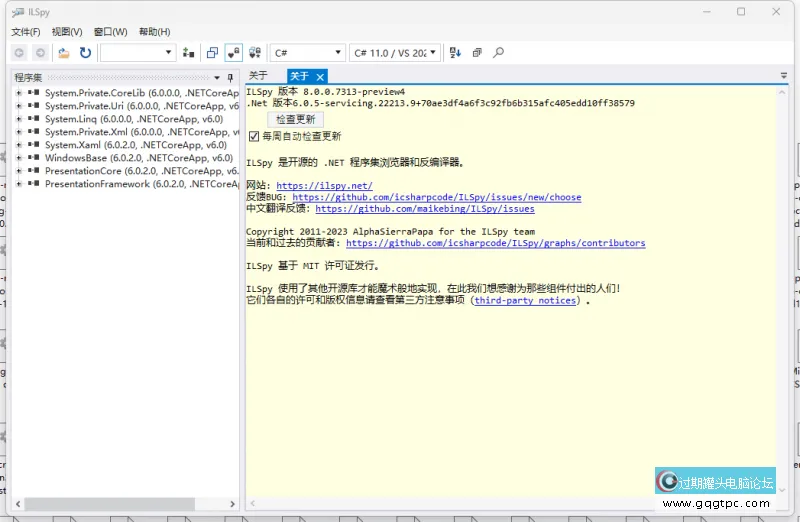Open the 文件(F) menu
Screen dimensions: 800x522
tap(26, 32)
